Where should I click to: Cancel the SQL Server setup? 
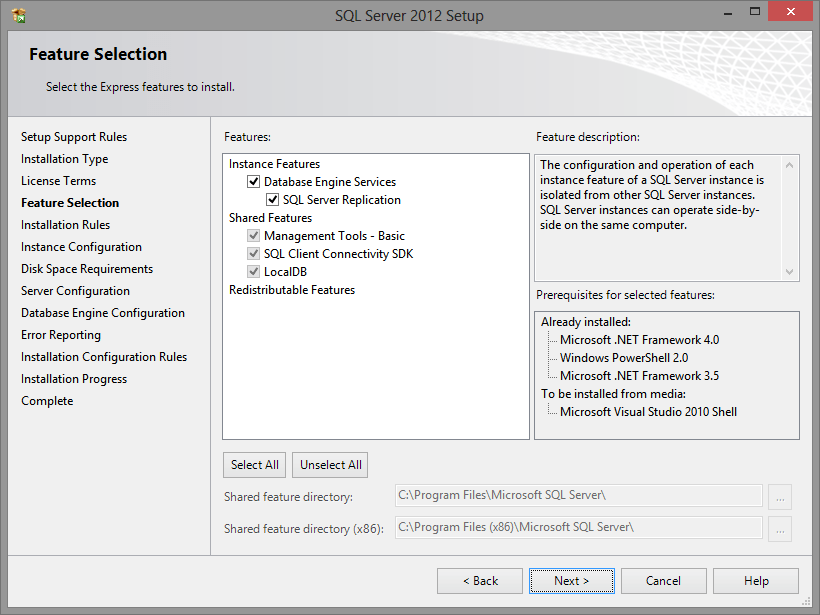pyautogui.click(x=663, y=581)
